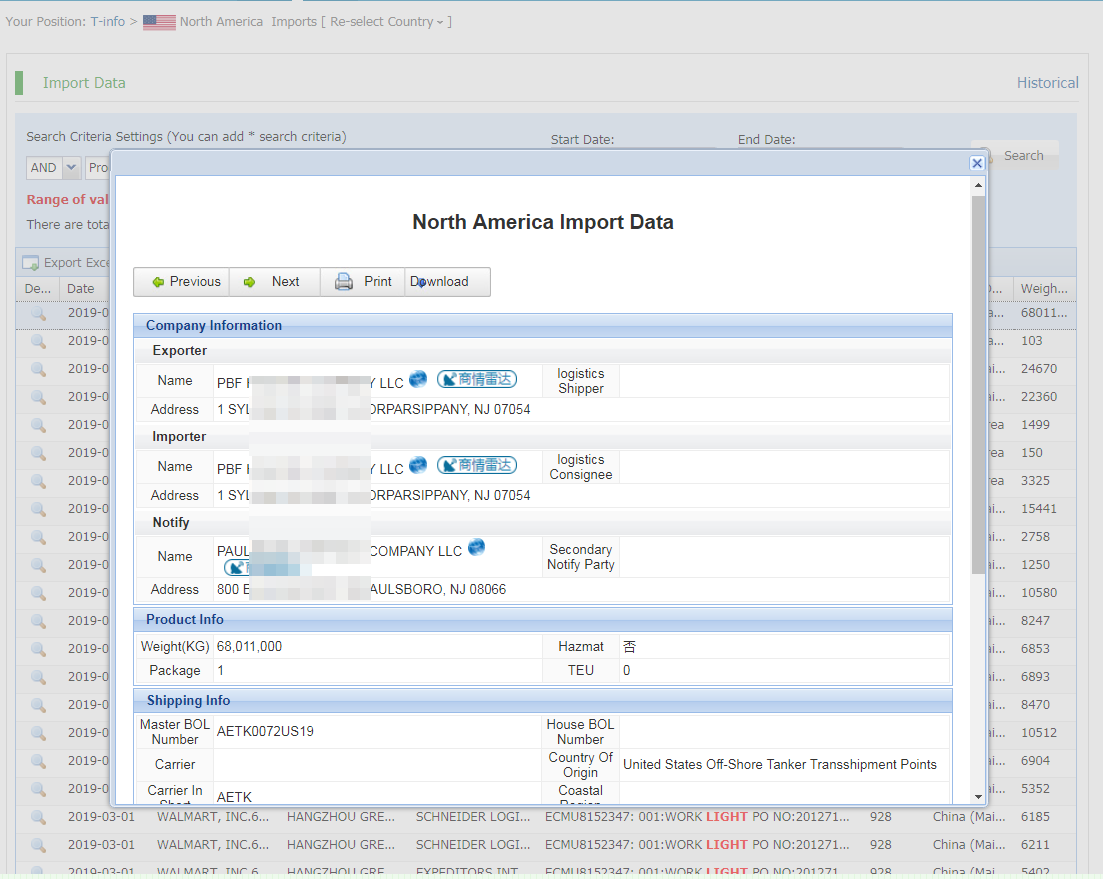Click the dialog scrollbar down arrow
This screenshot has height=879, width=1103.
pyautogui.click(x=978, y=796)
